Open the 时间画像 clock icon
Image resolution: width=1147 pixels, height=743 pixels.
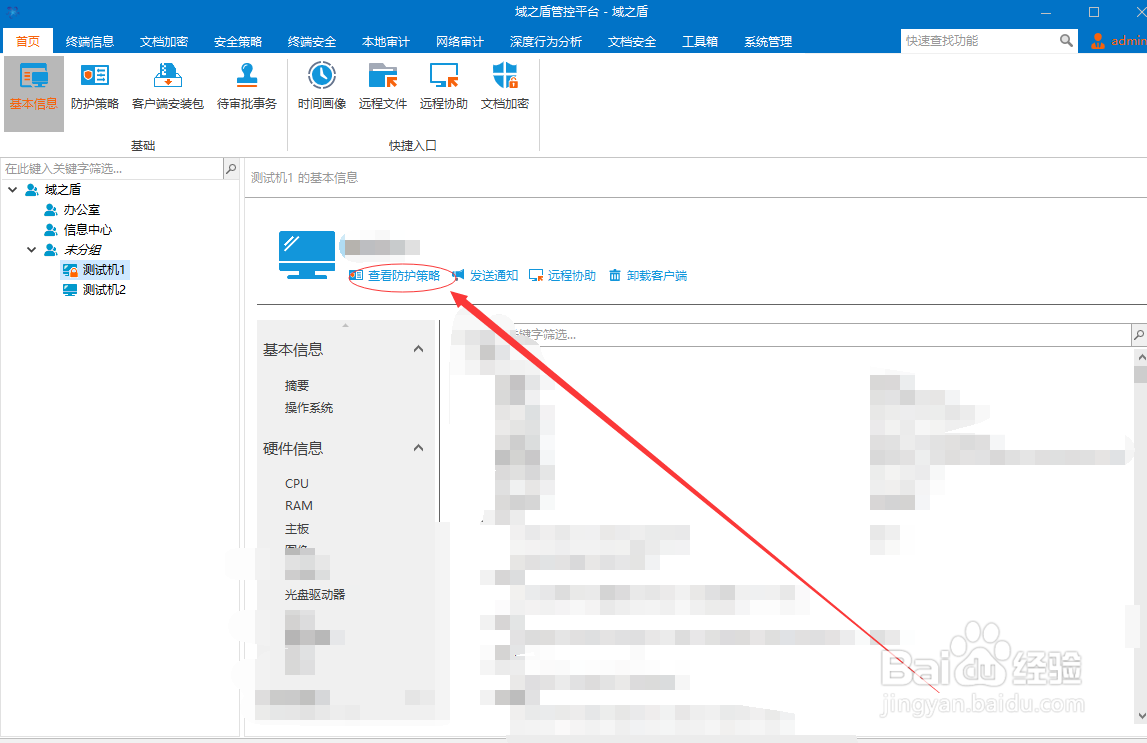tap(322, 87)
